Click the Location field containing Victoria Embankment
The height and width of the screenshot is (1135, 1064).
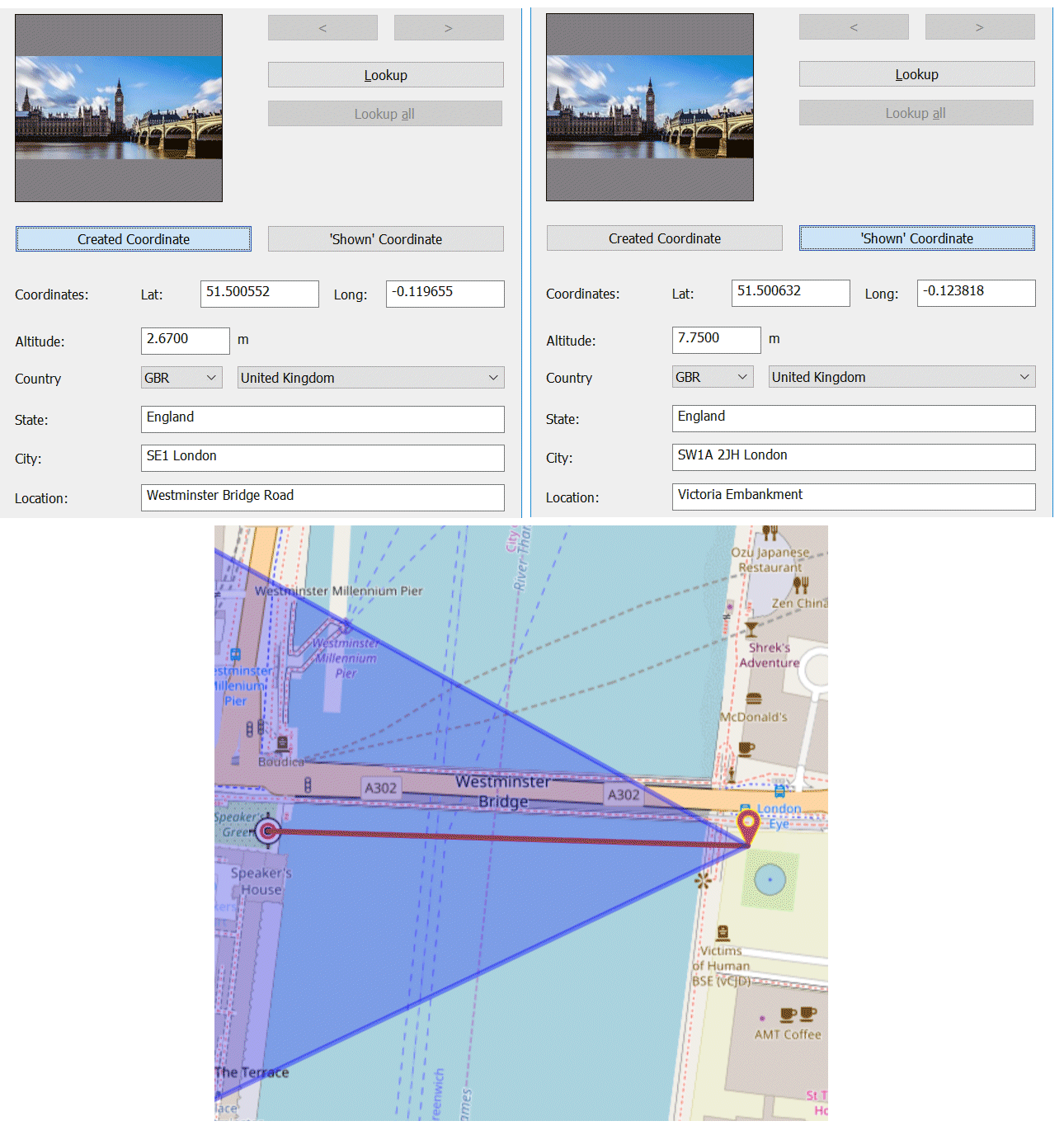click(x=853, y=496)
